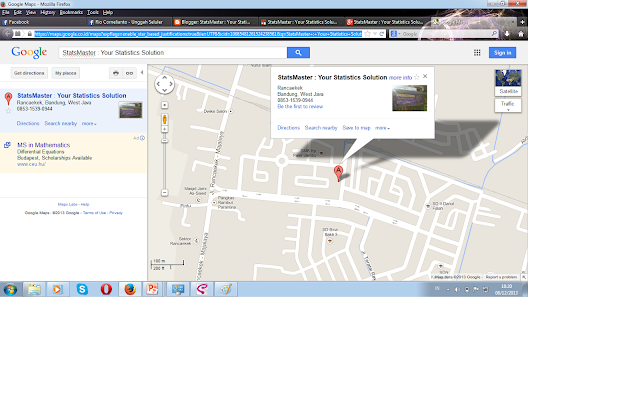Open StatsMaster result title link in sidebar
Screen dimensions: 640x402
72,96
